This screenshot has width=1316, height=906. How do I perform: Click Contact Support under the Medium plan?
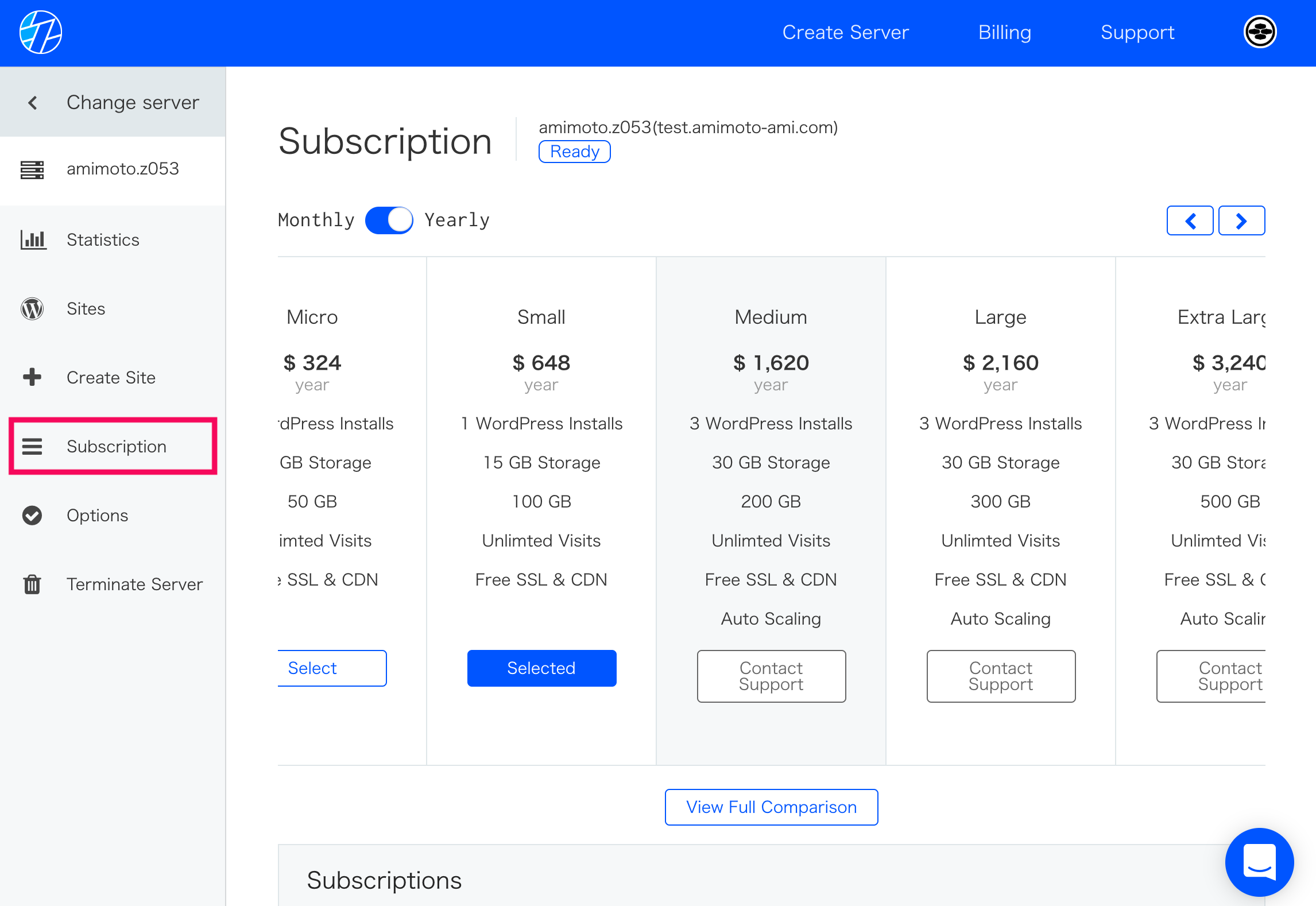[x=771, y=676]
